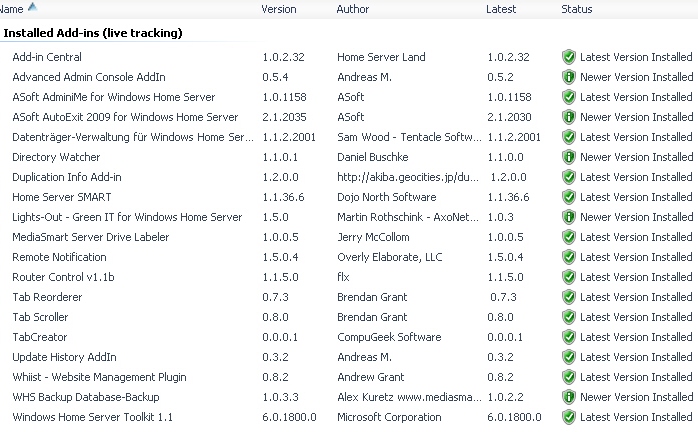Select the Home Server SMART add-in
The height and width of the screenshot is (432, 698).
tap(61, 197)
